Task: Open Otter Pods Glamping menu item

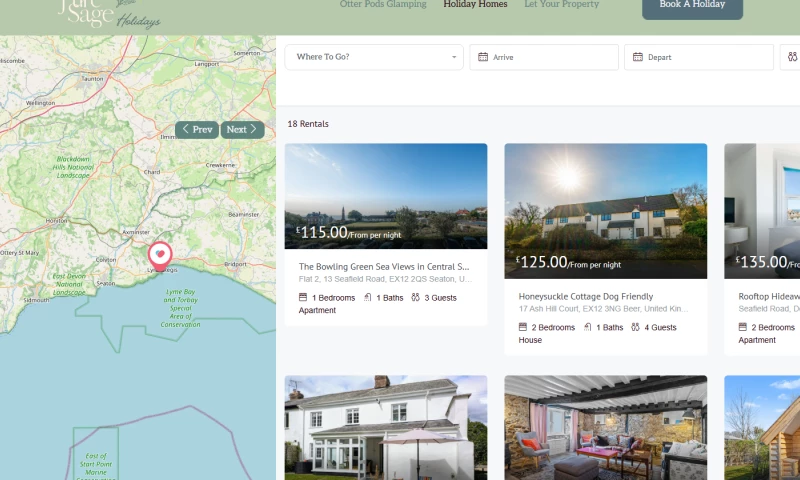Action: click(x=383, y=4)
